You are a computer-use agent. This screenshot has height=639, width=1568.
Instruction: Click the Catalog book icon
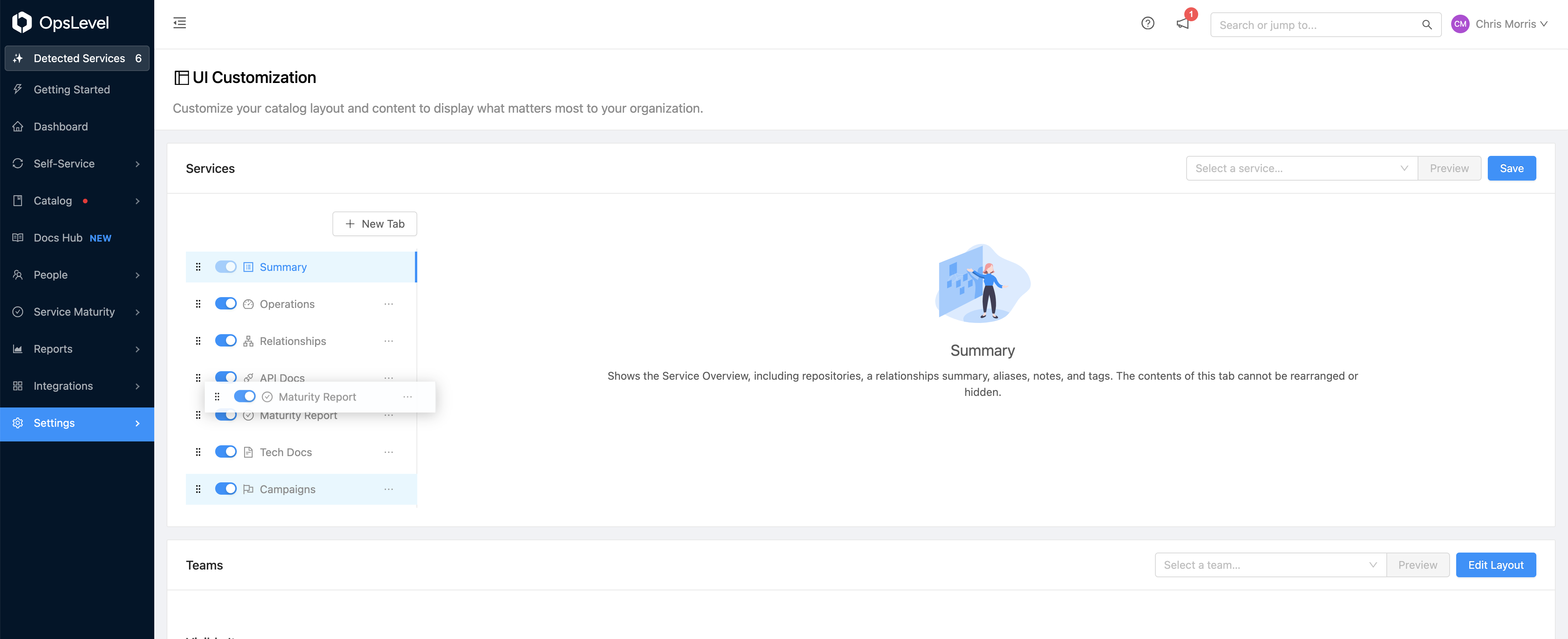18,200
